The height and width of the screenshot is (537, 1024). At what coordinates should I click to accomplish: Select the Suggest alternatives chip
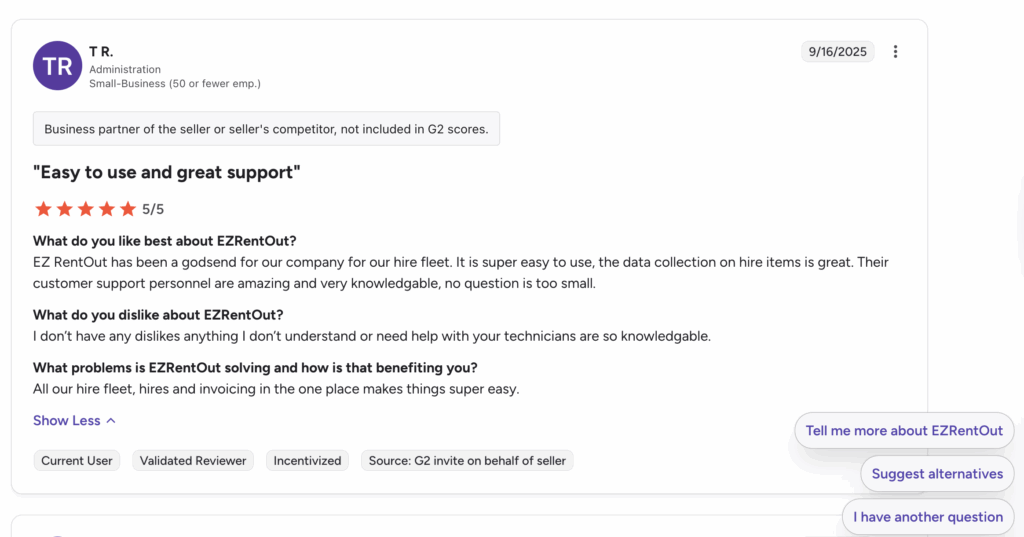pos(937,474)
